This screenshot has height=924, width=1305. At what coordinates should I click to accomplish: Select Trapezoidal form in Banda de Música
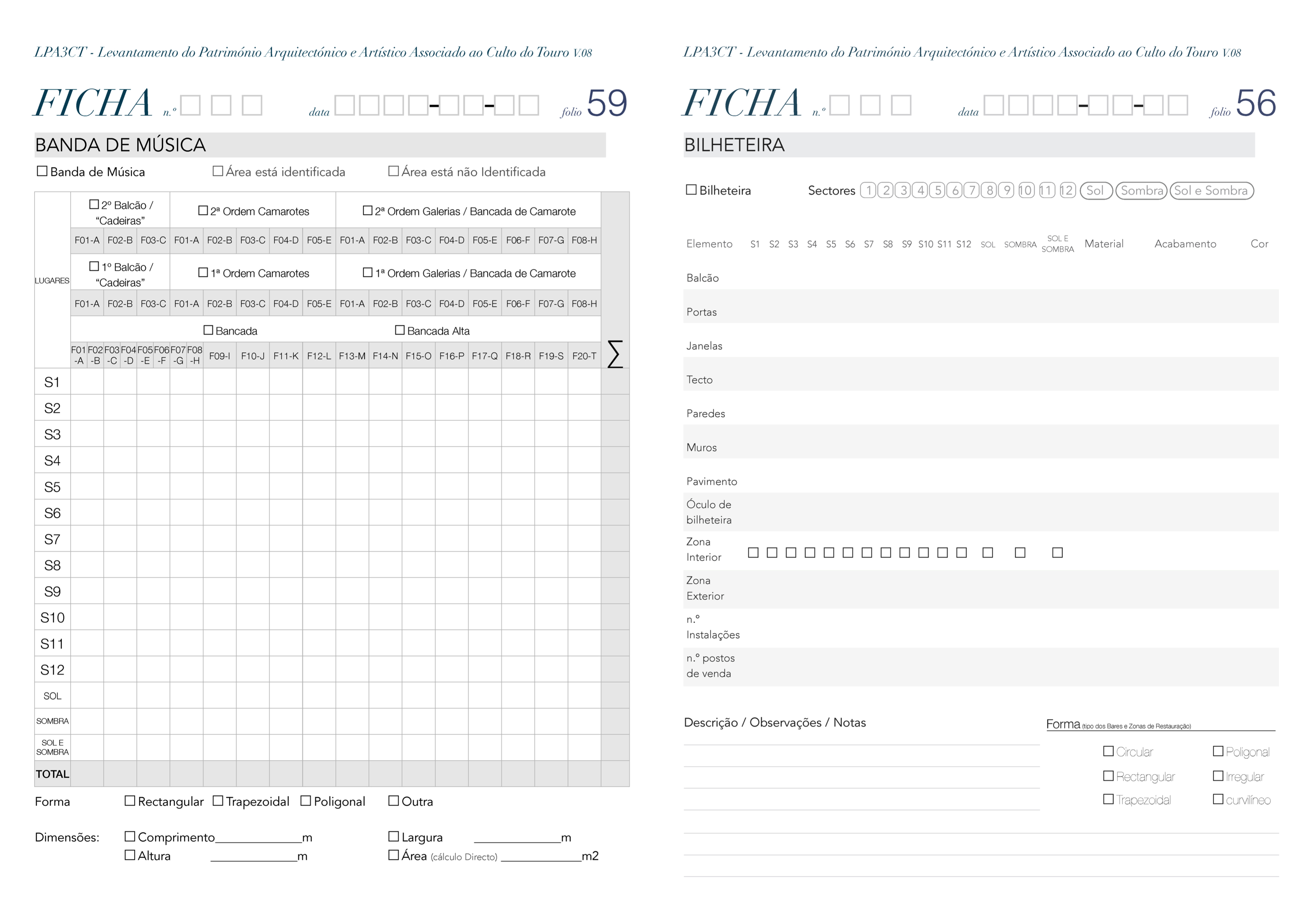point(217,801)
